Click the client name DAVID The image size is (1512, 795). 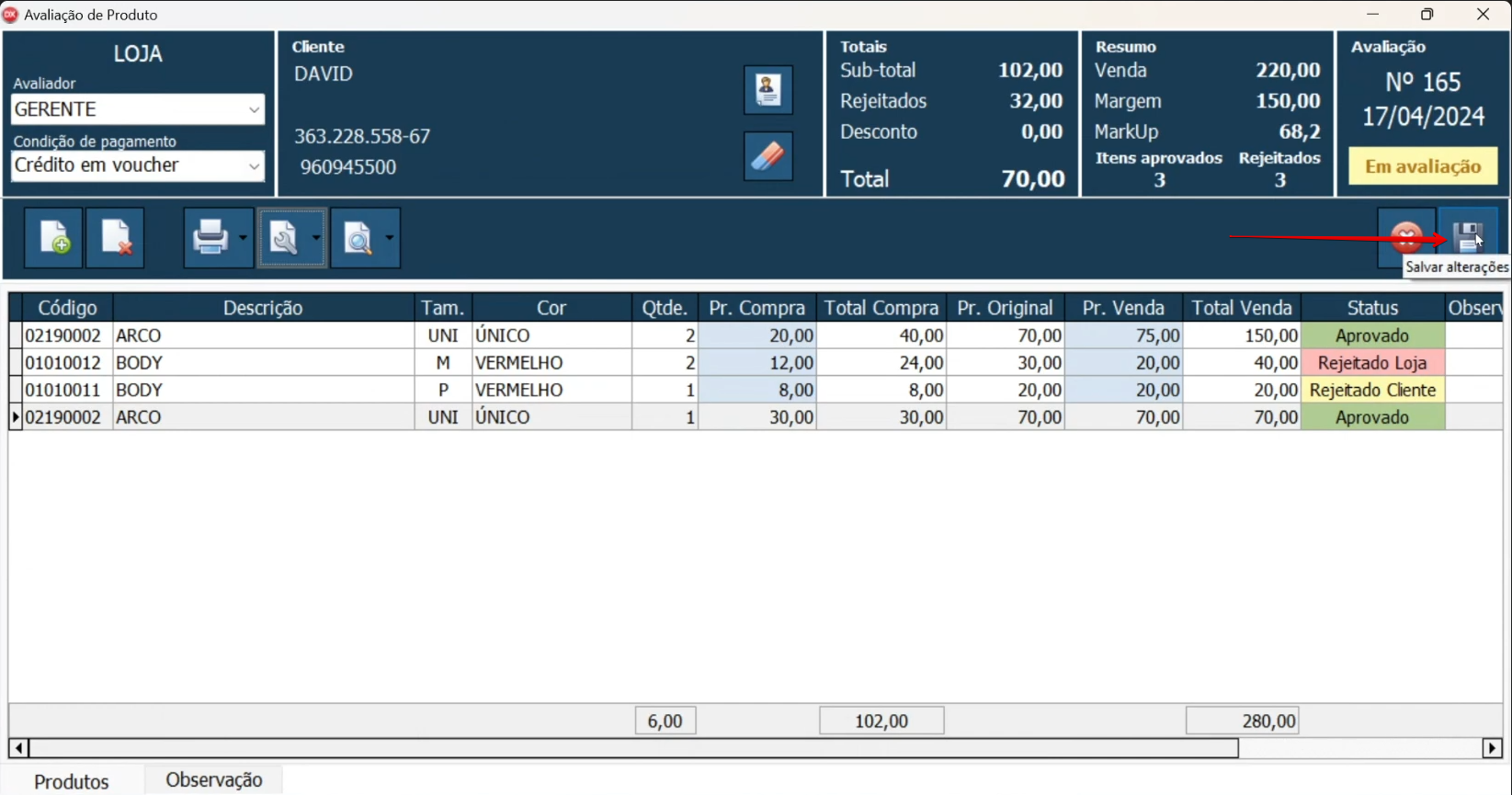pos(324,74)
